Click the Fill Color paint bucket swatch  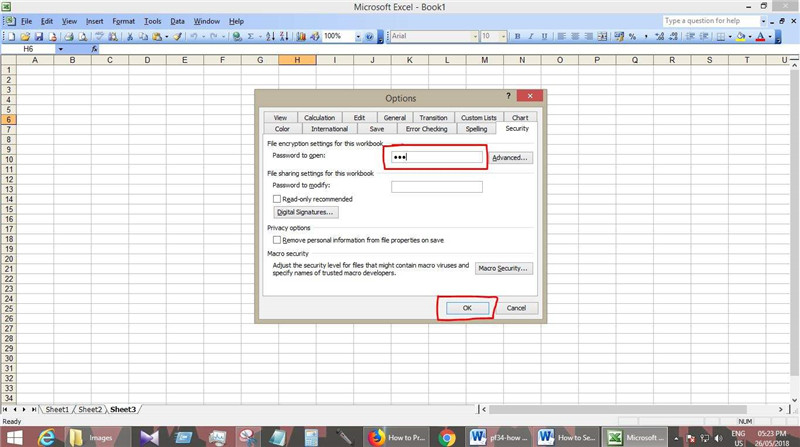(741, 36)
